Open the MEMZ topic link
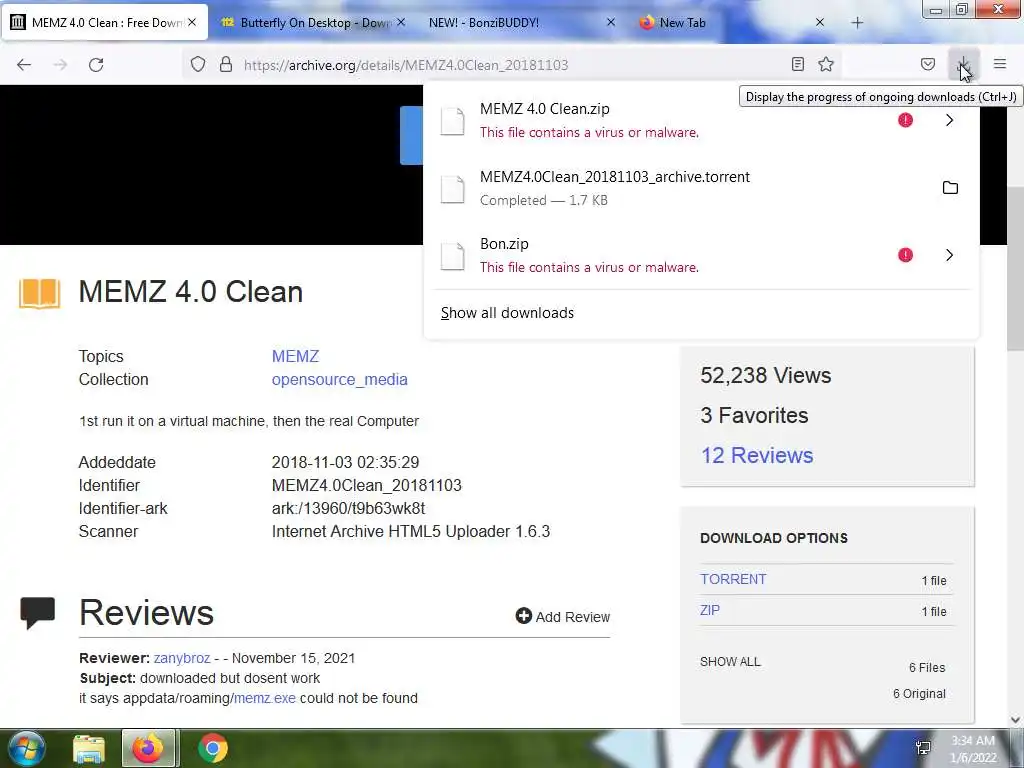The height and width of the screenshot is (768, 1024). point(295,357)
